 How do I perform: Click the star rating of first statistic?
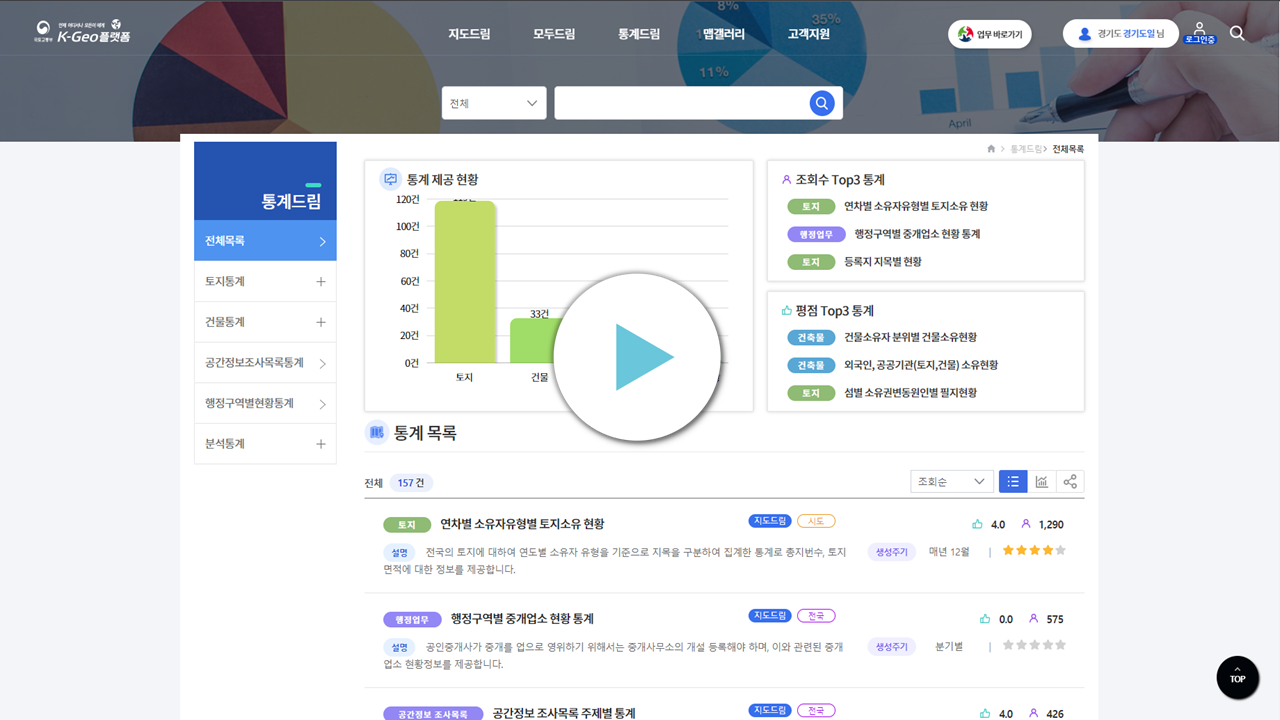click(1034, 551)
